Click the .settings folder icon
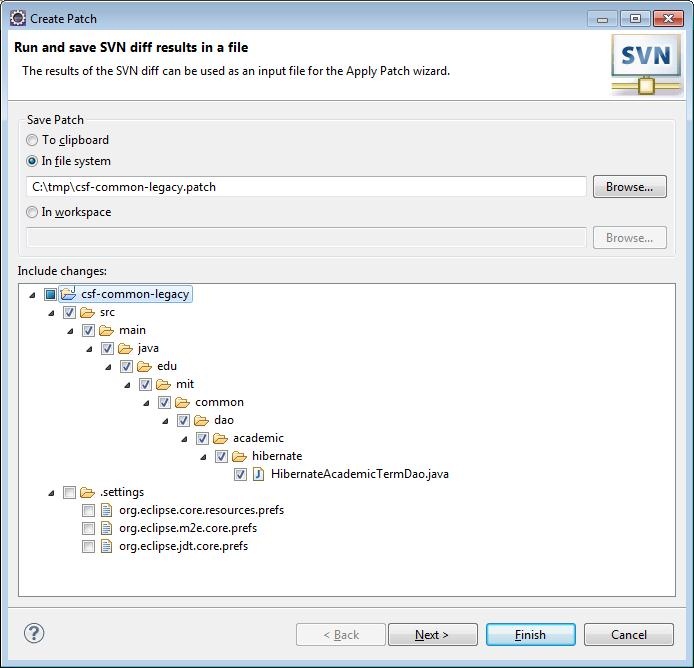The image size is (694, 668). 87,492
